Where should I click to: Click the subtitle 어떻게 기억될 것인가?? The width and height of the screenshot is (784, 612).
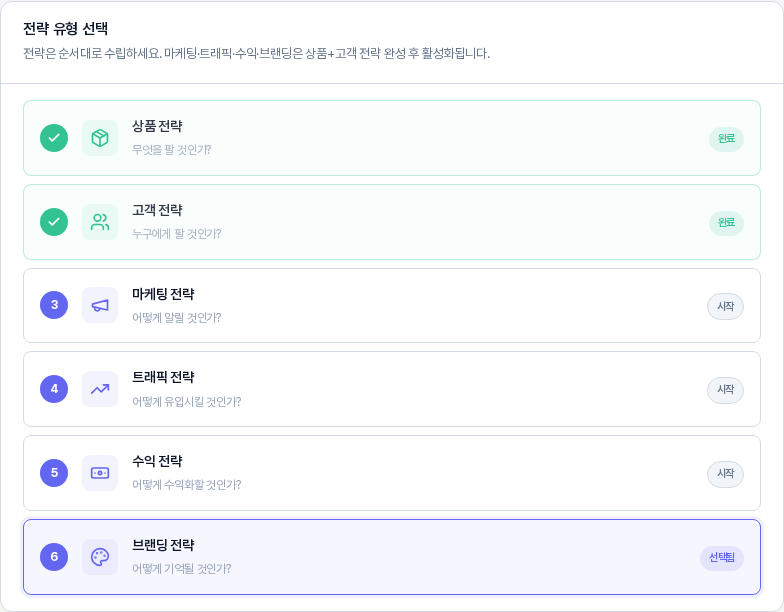[182, 568]
